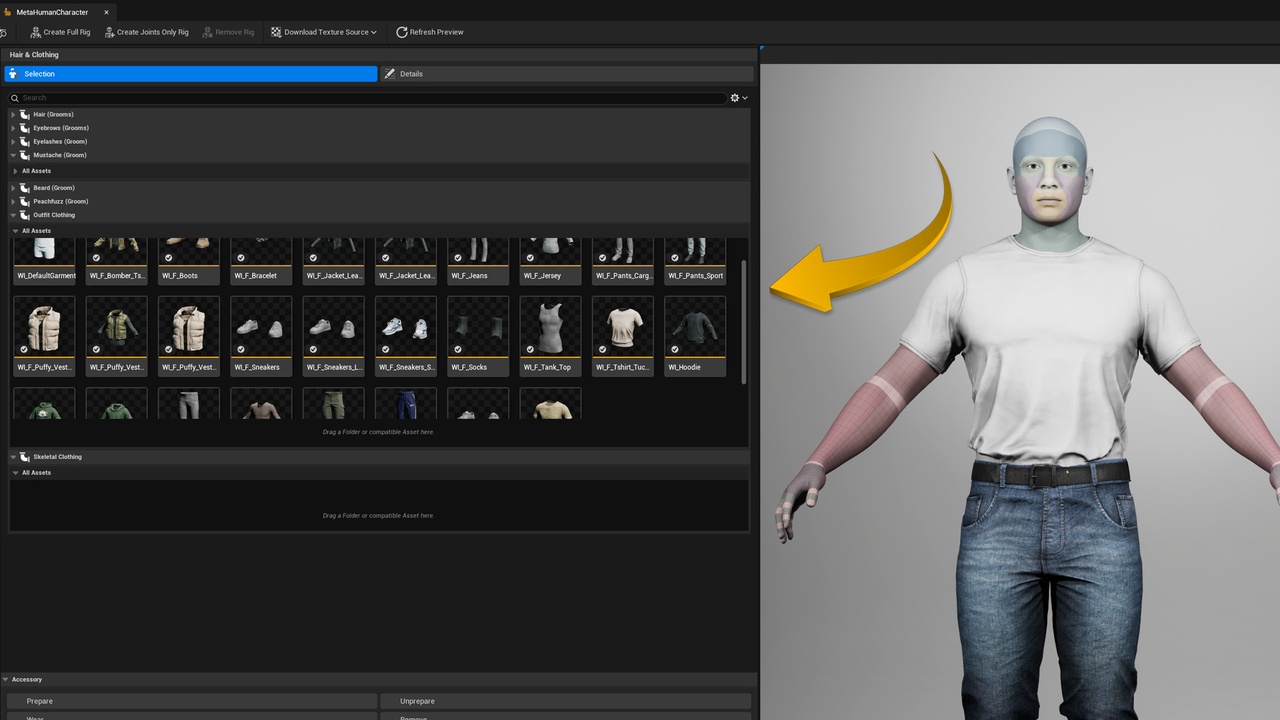1280x720 pixels.
Task: Expand the Hair (Grooms) category arrow
Action: [13, 114]
